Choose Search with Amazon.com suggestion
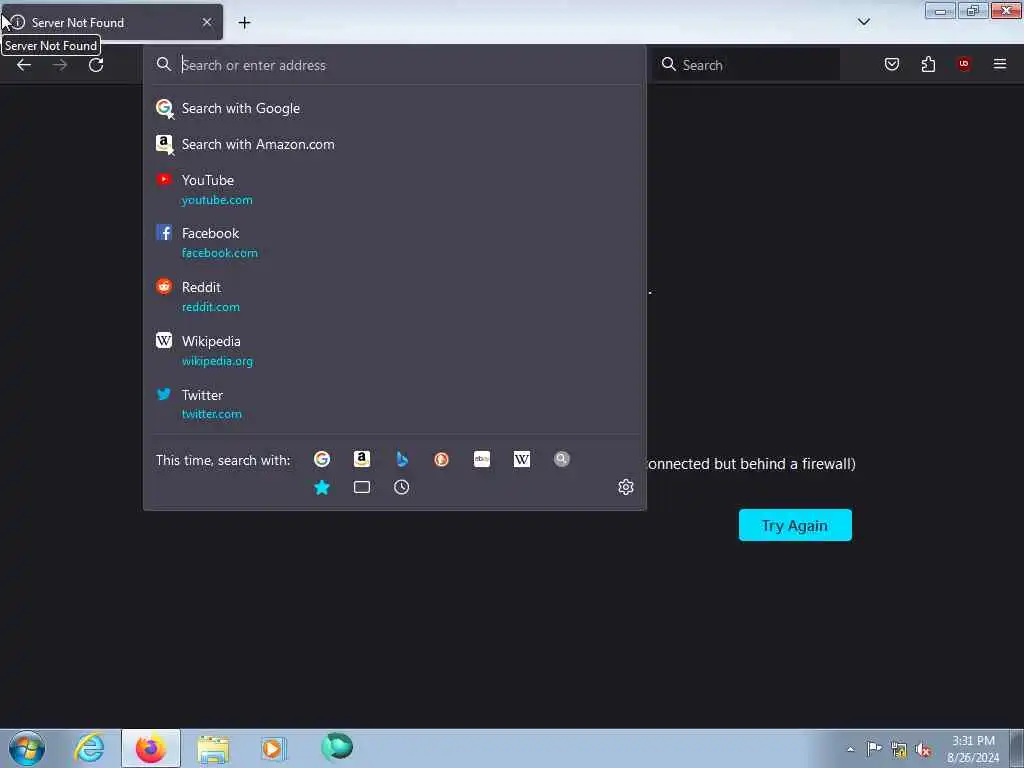The height and width of the screenshot is (768, 1024). (x=394, y=144)
